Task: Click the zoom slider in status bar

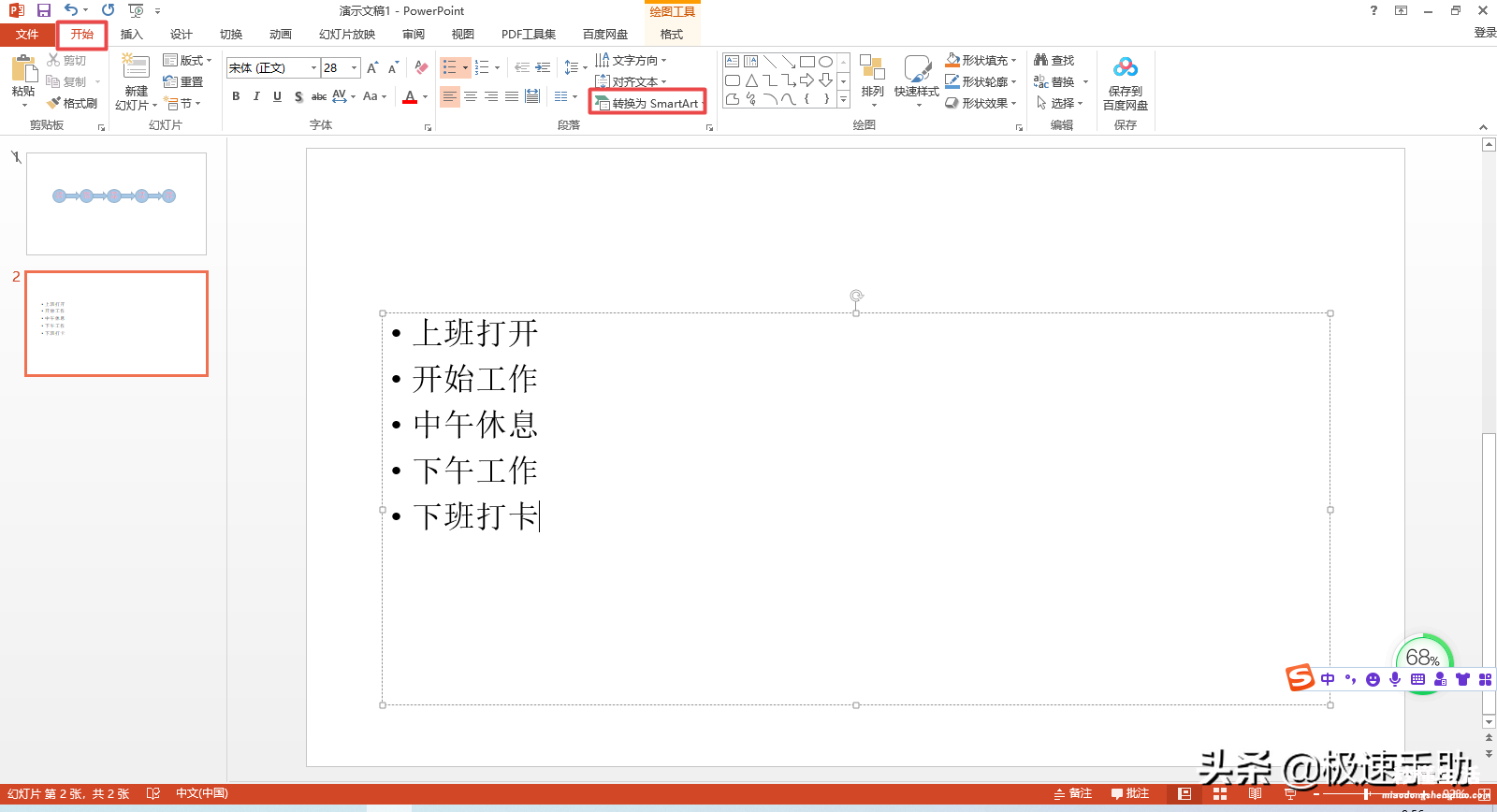Action: coord(1366,794)
